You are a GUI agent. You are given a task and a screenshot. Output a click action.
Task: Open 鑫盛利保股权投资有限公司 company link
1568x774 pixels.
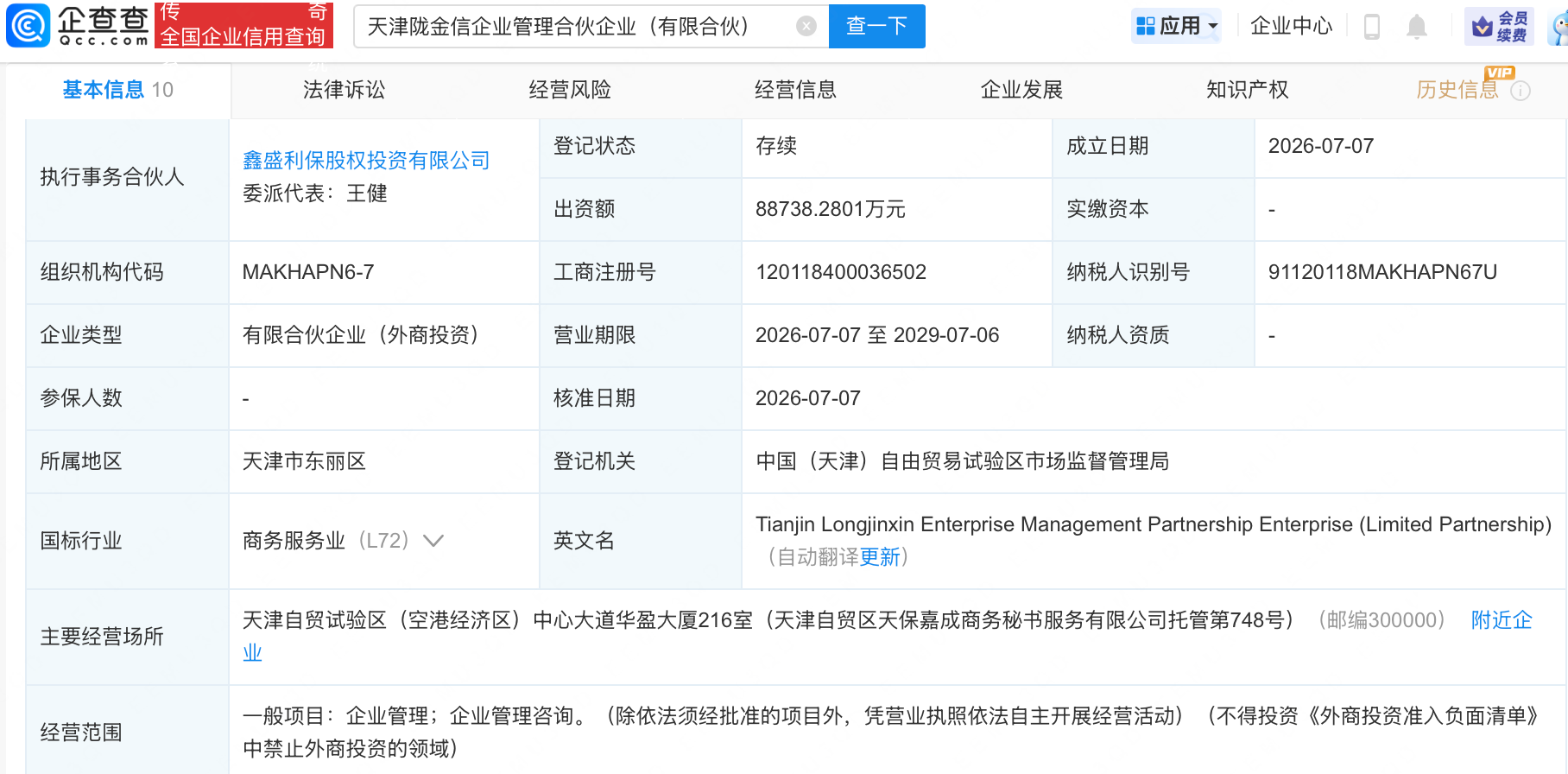366,161
